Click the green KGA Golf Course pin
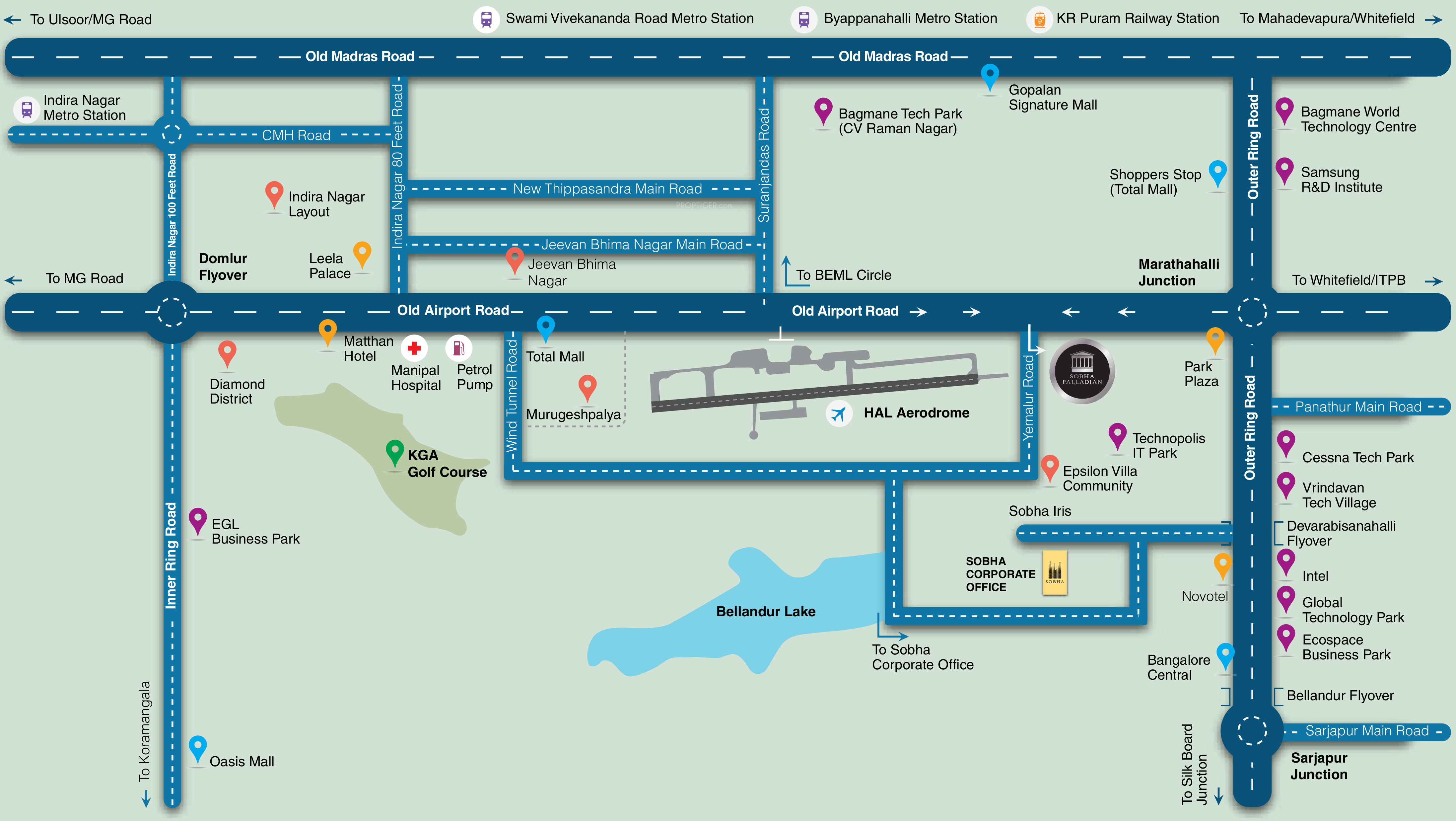This screenshot has height=821, width=1456. pos(394,452)
